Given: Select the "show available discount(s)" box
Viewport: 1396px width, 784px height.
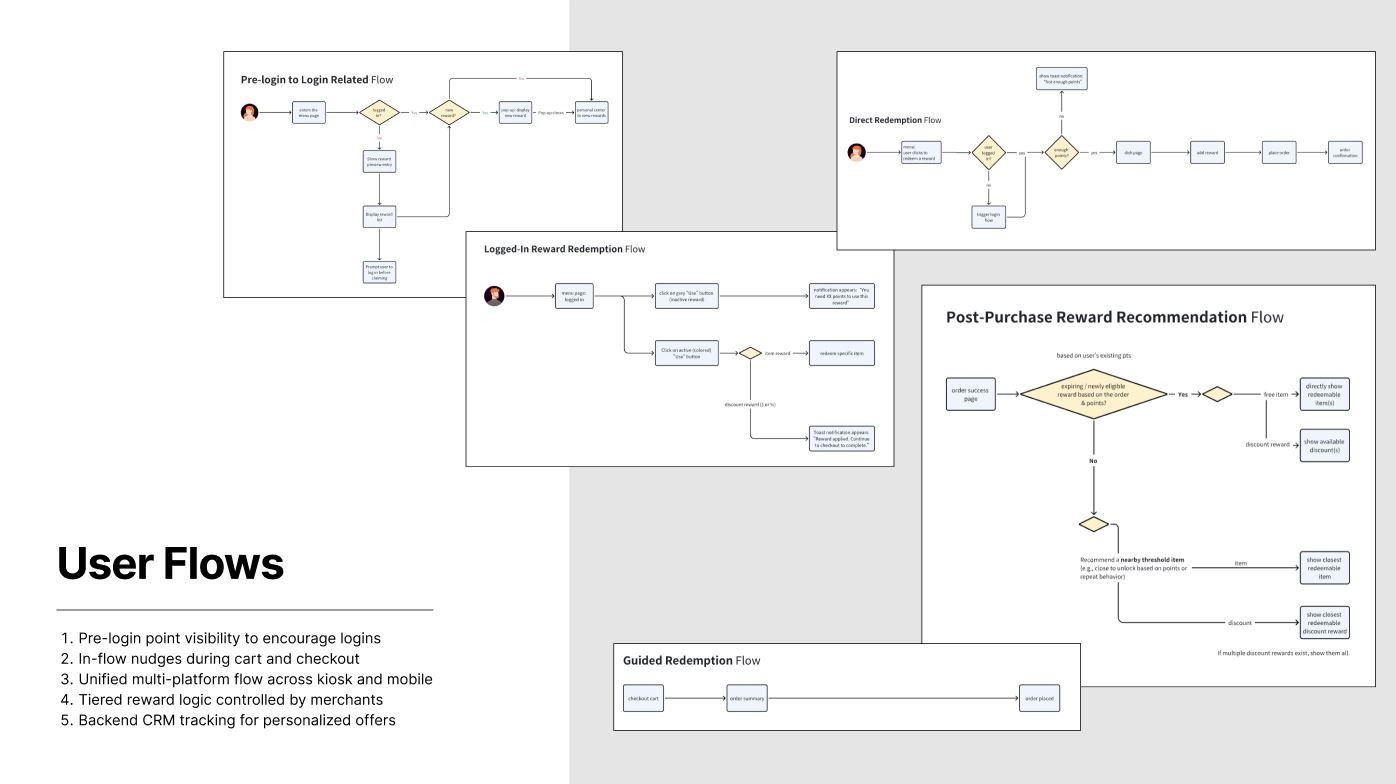Looking at the screenshot, I should coord(1324,445).
